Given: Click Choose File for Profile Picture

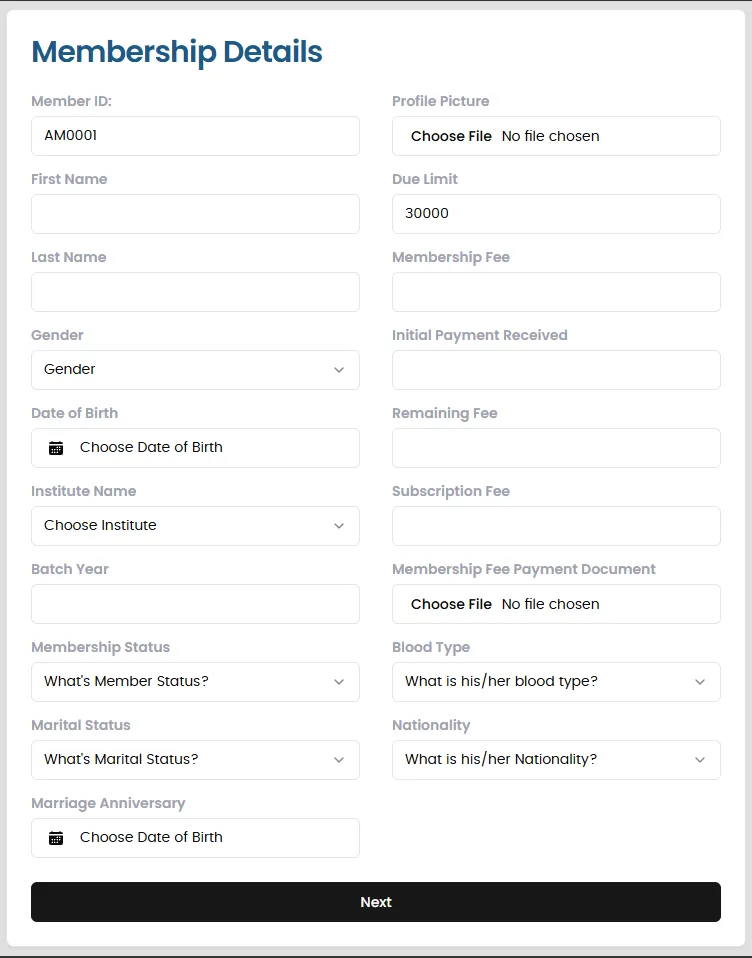Looking at the screenshot, I should 451,136.
